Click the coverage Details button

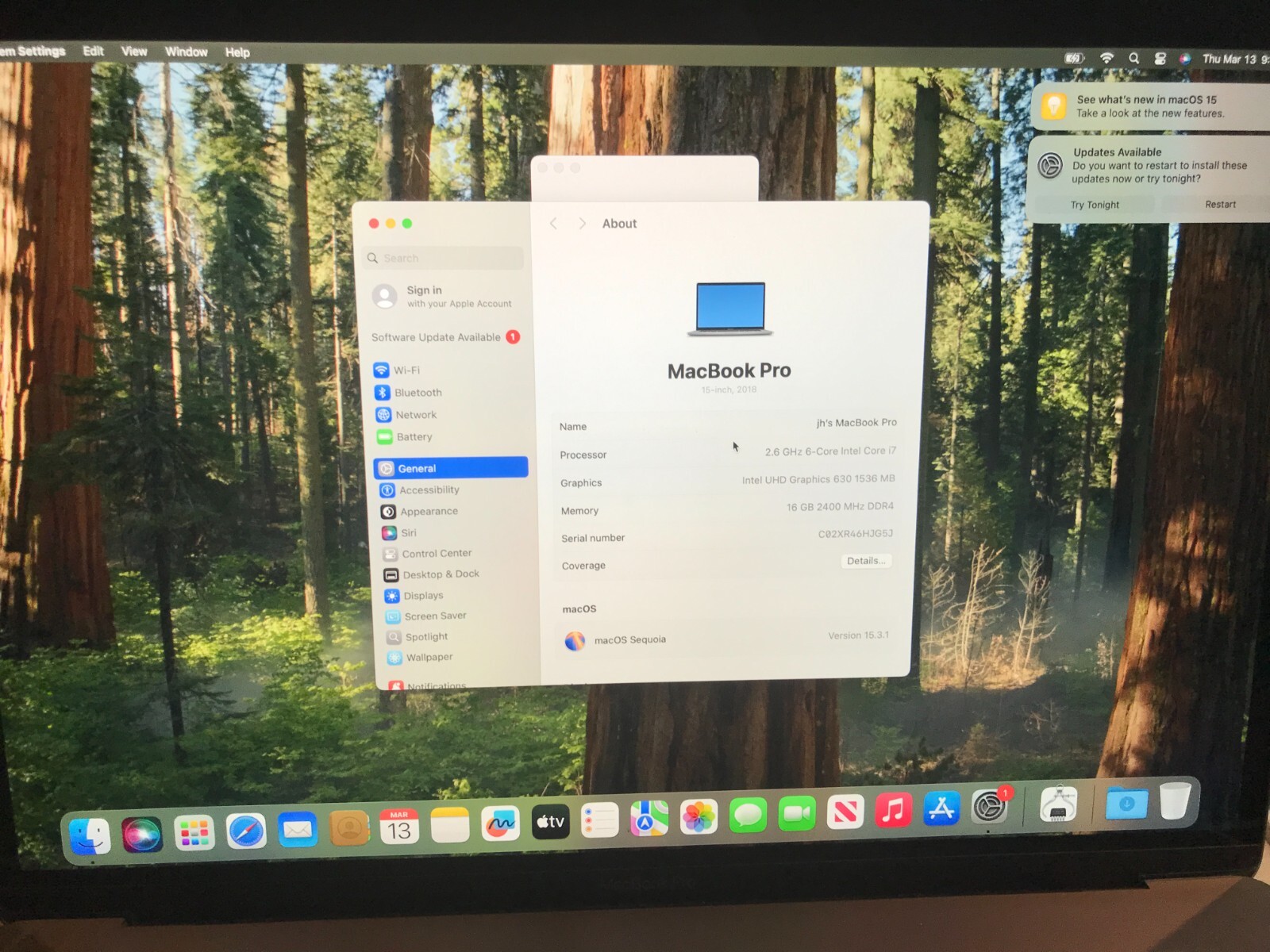tap(865, 561)
